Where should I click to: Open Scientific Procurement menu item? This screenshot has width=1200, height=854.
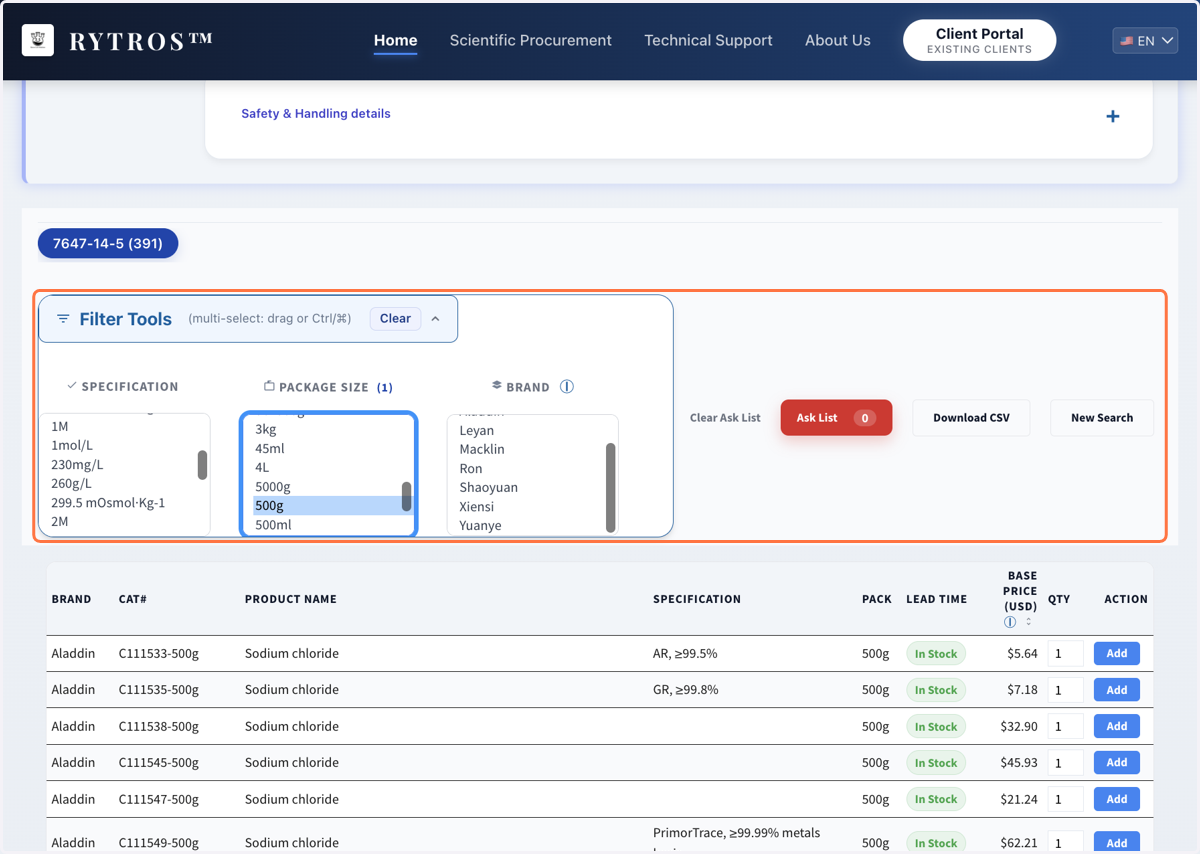[530, 41]
